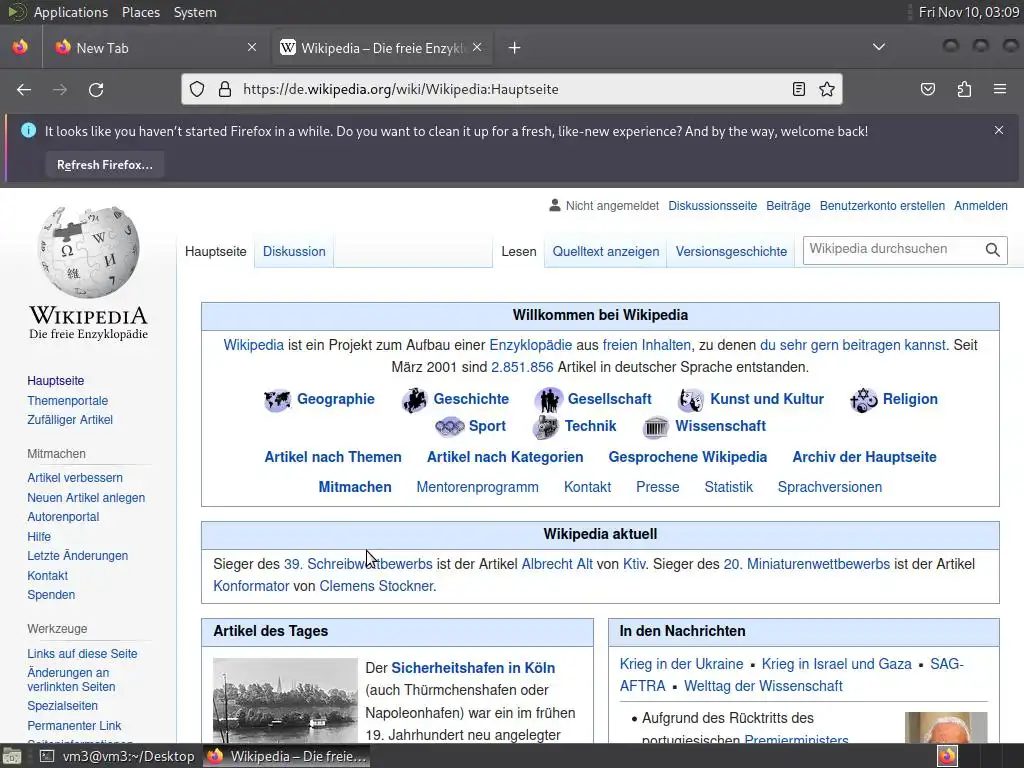
Task: Reload the page with the refresh icon
Action: (96, 89)
